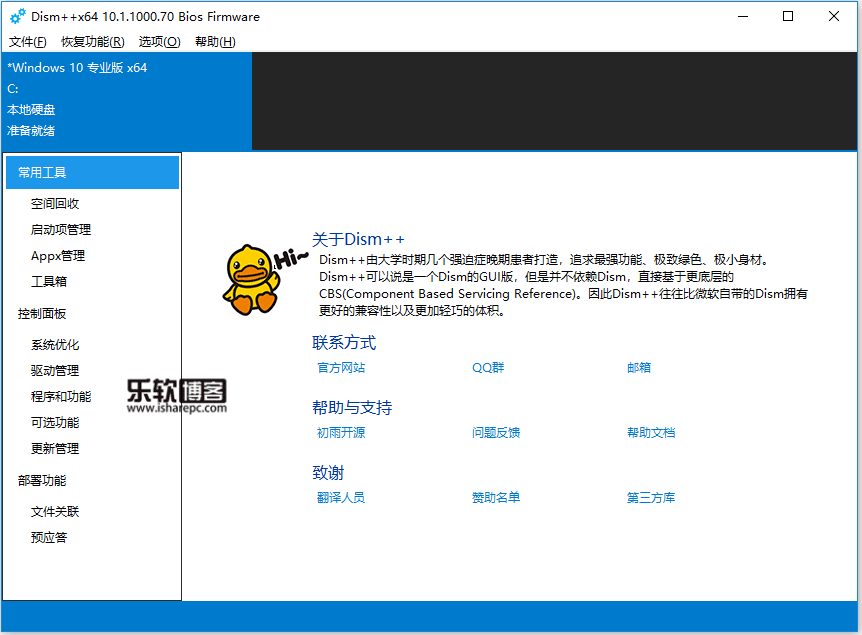The width and height of the screenshot is (862, 635).
Task: Click the QQ群 link
Action: [x=488, y=368]
